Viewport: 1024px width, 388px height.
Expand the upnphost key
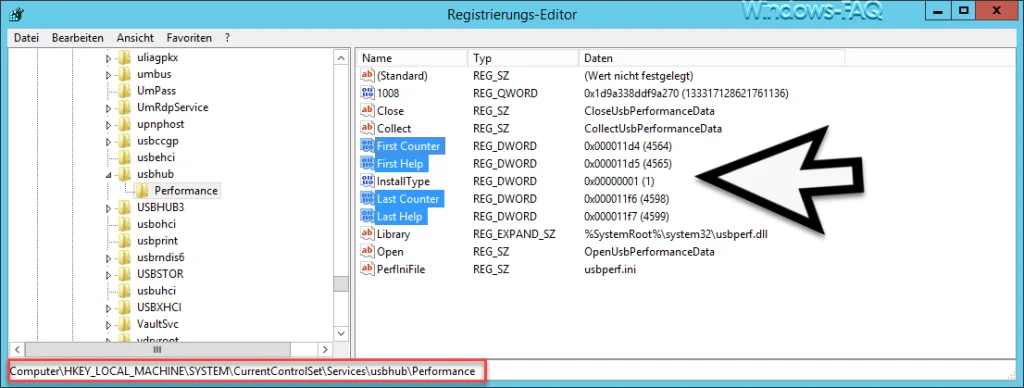click(109, 125)
